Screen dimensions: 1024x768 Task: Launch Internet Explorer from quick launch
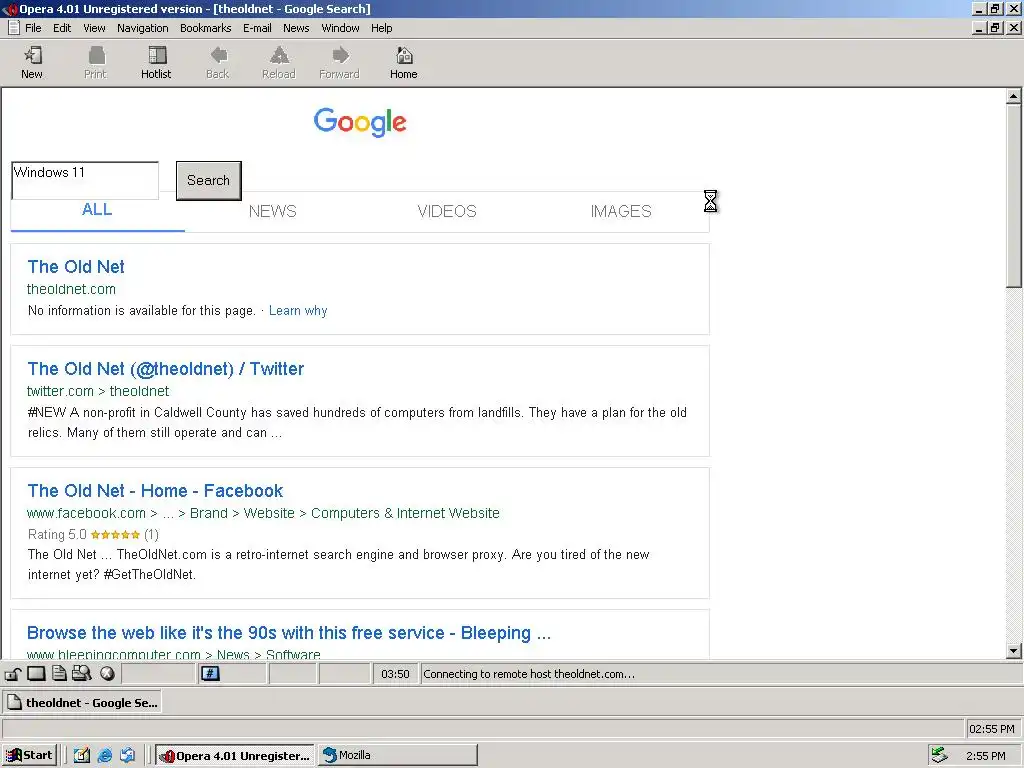tap(104, 755)
